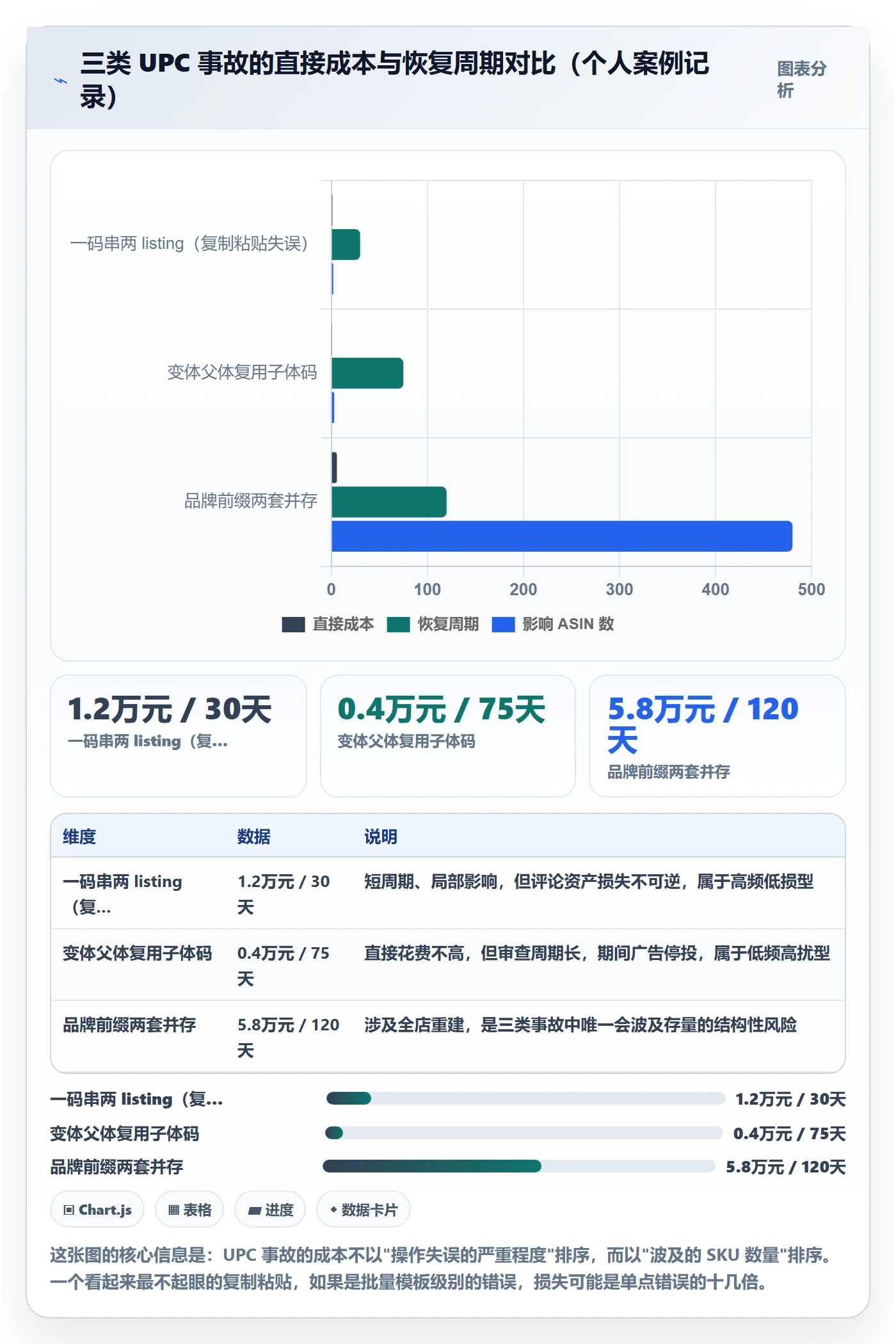This screenshot has height=1344, width=896.
Task: Toggle the 恢复周期 legend swatch
Action: tap(398, 624)
